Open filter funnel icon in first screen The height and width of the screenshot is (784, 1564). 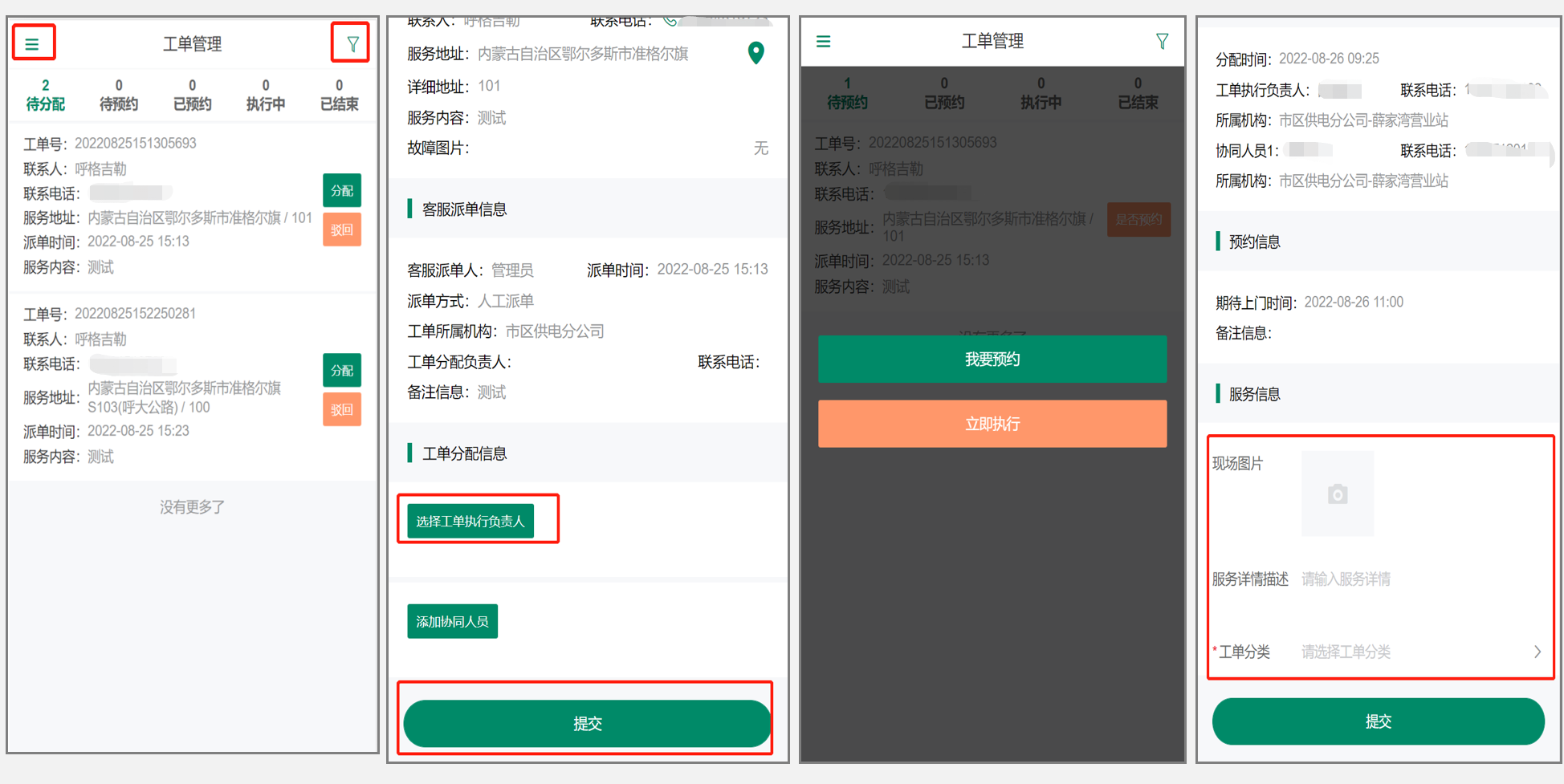click(352, 44)
